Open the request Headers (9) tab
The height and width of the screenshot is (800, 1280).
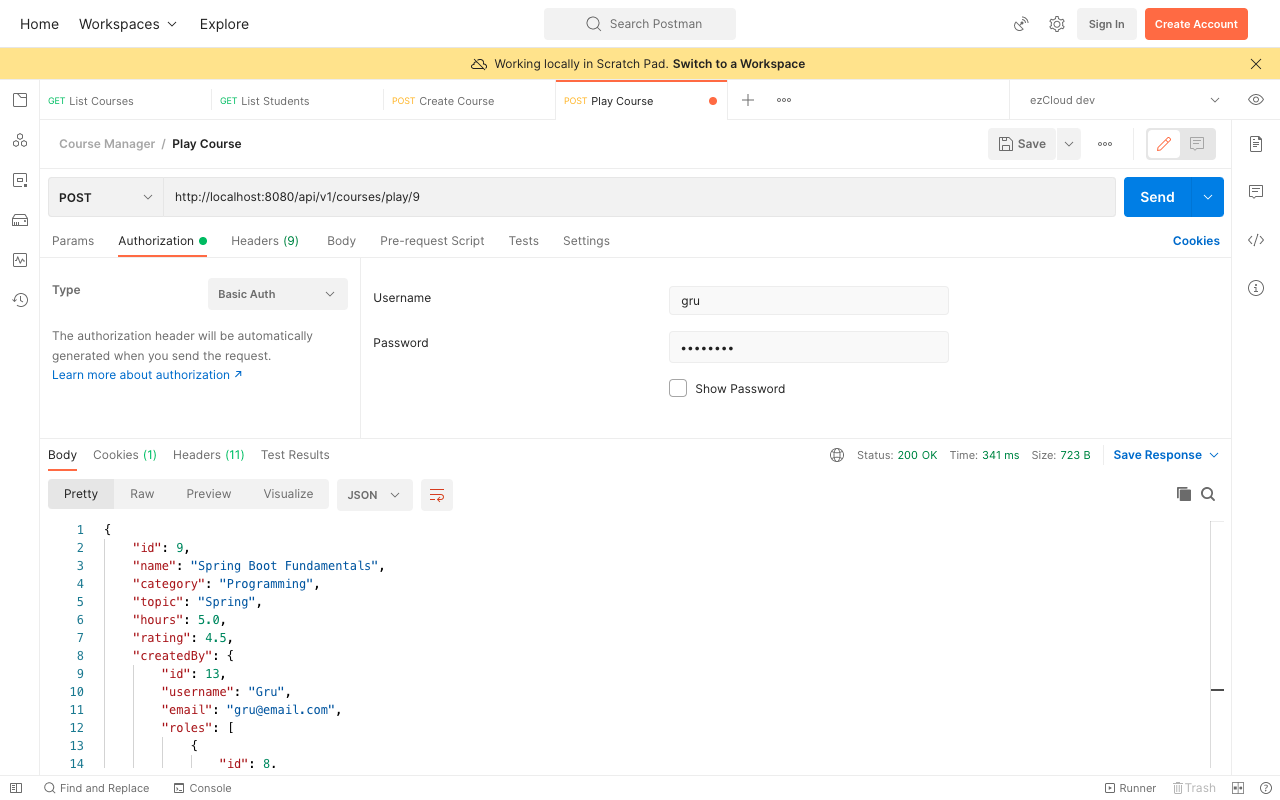(x=265, y=241)
